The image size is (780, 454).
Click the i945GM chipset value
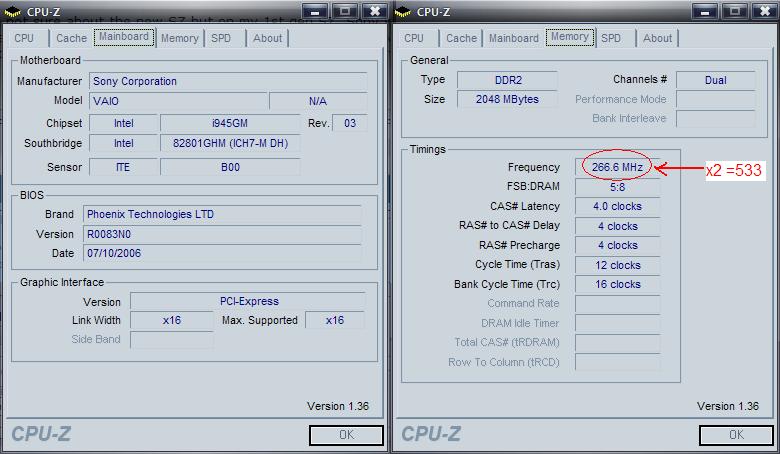[230, 123]
